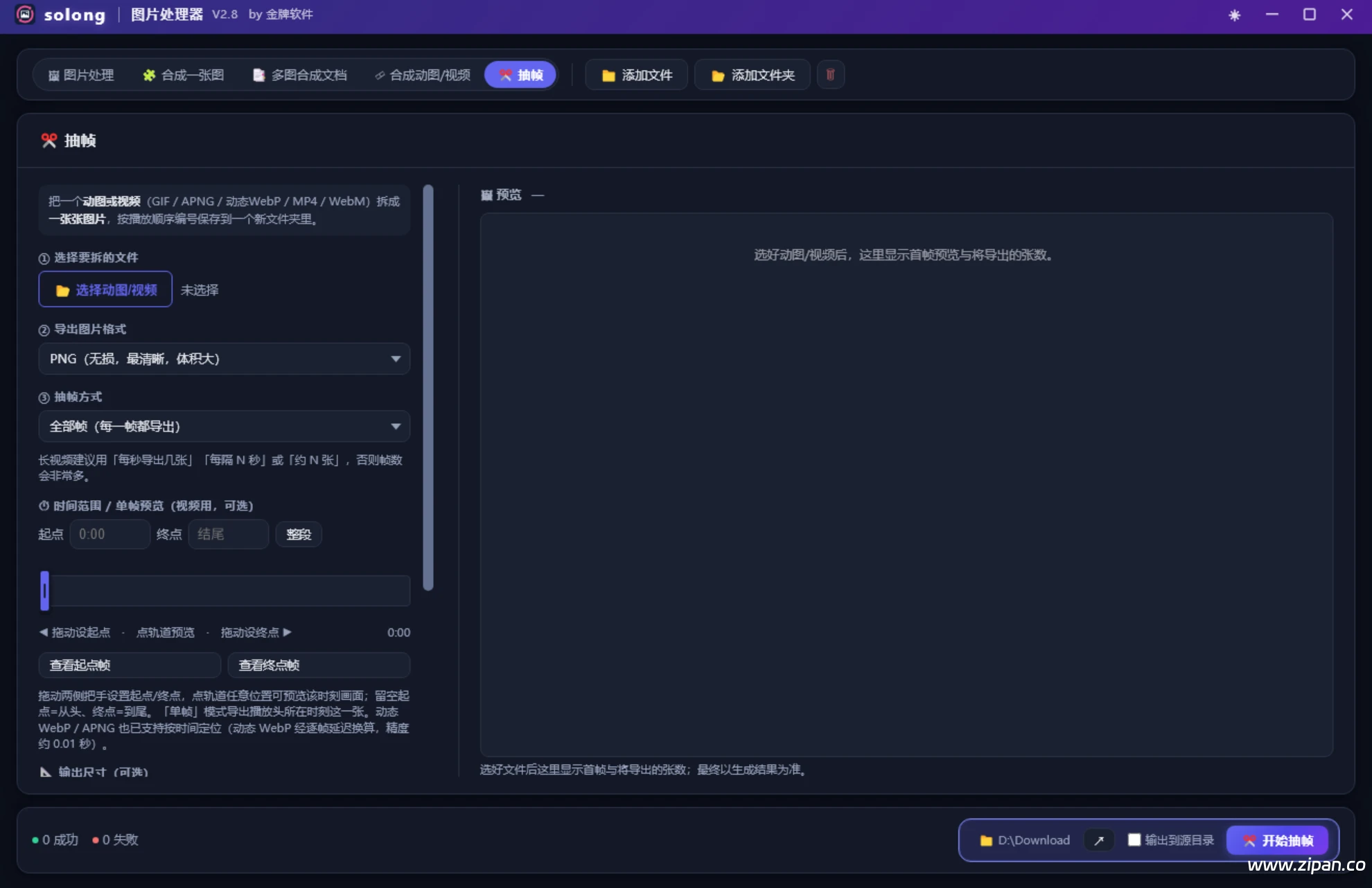Click the 查看起点帧 button
1372x888 pixels.
[x=130, y=665]
